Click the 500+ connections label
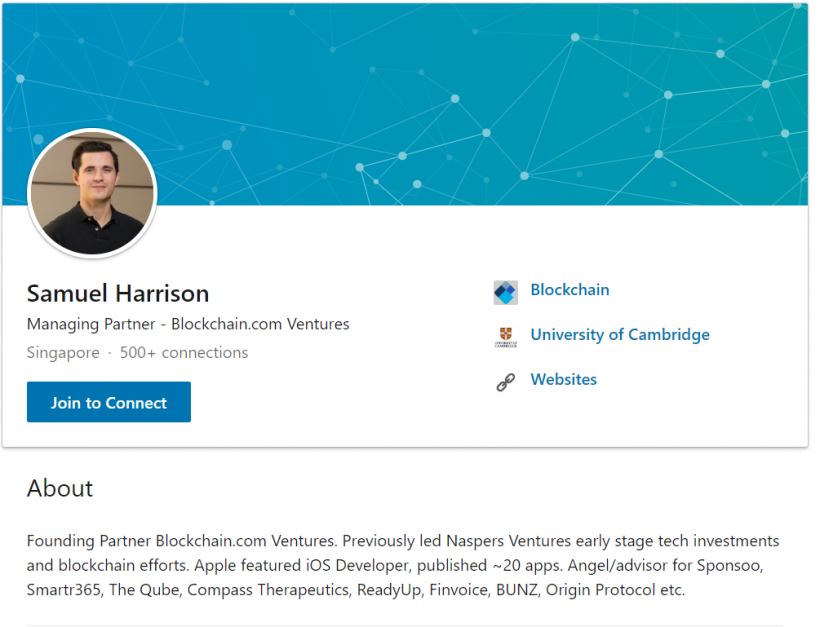 184,353
